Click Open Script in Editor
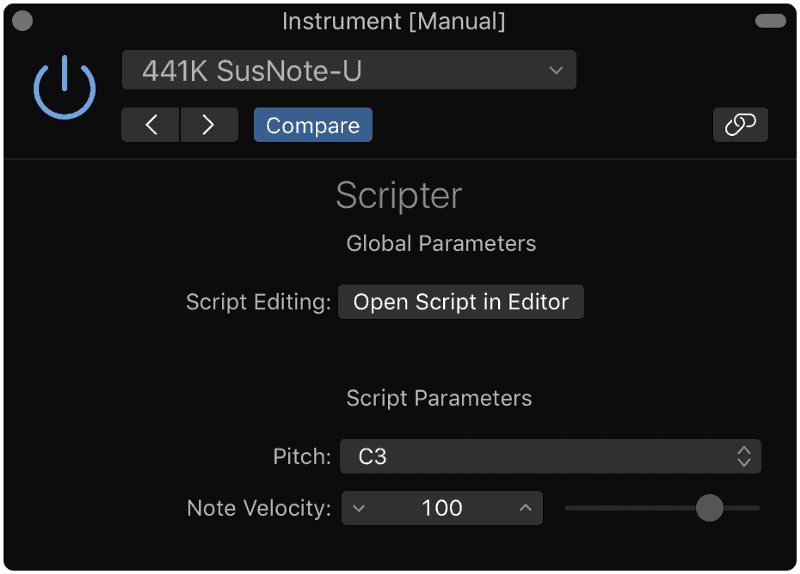 [x=461, y=302]
